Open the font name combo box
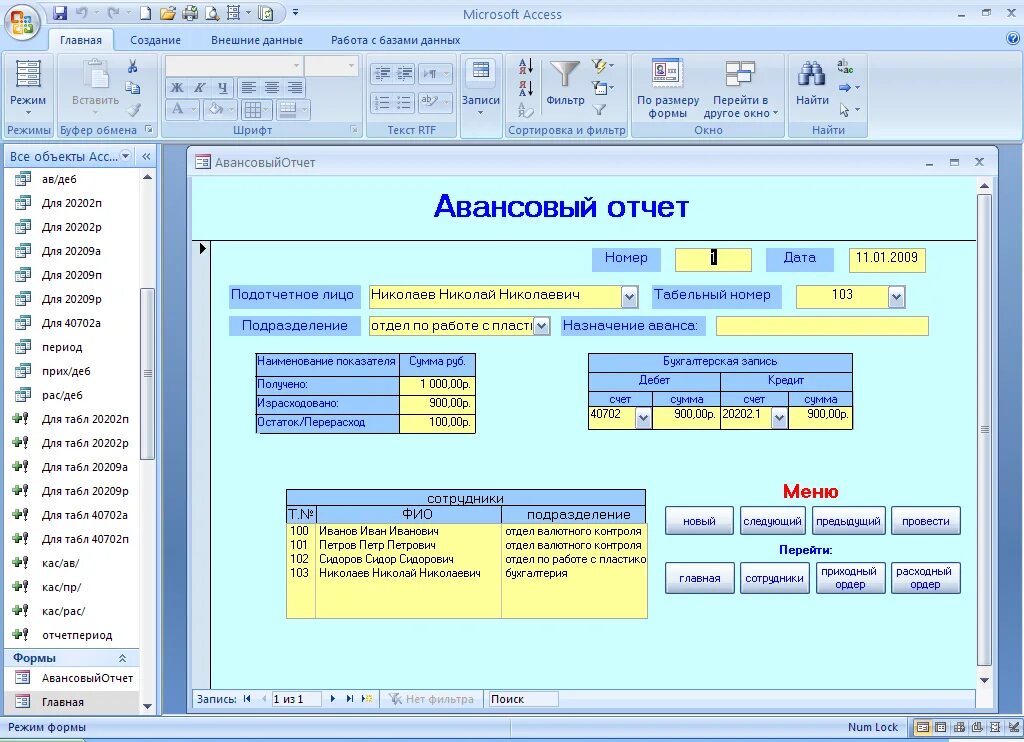 click(x=234, y=65)
